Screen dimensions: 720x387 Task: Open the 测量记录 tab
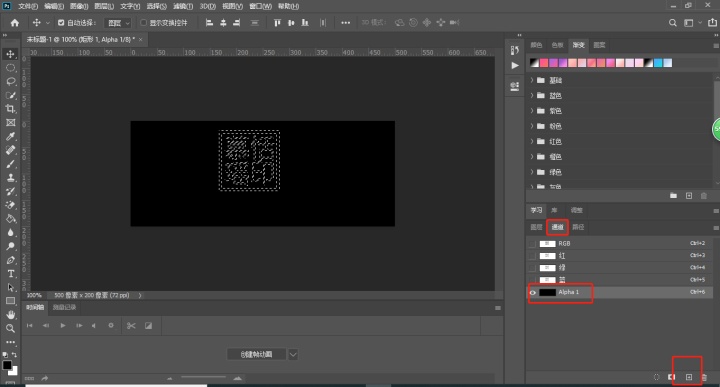click(x=64, y=308)
